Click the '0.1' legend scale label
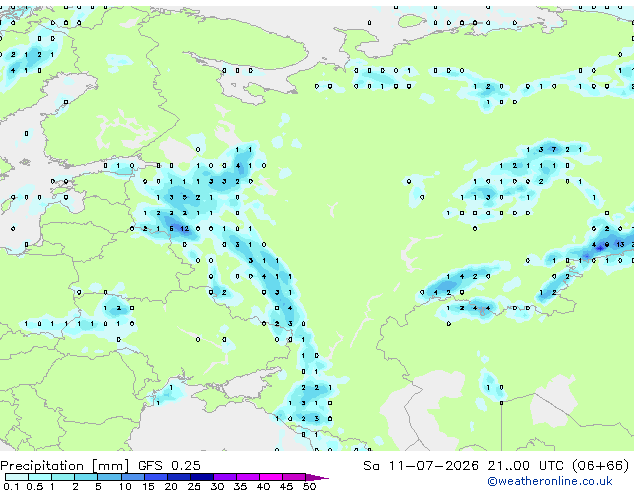Image resolution: width=634 pixels, height=490 pixels. click(x=11, y=486)
